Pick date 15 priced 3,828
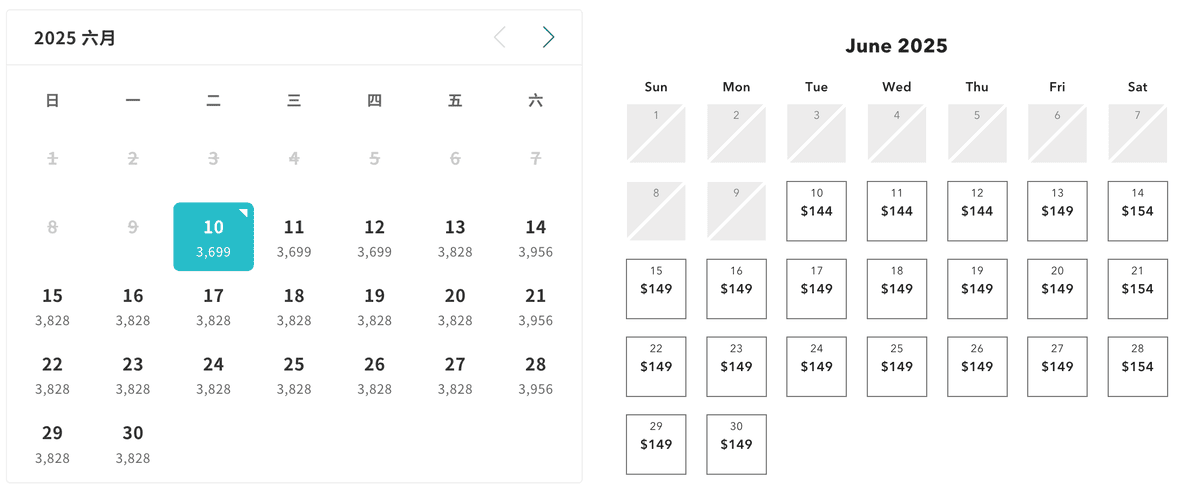This screenshot has width=1200, height=498. click(x=52, y=306)
